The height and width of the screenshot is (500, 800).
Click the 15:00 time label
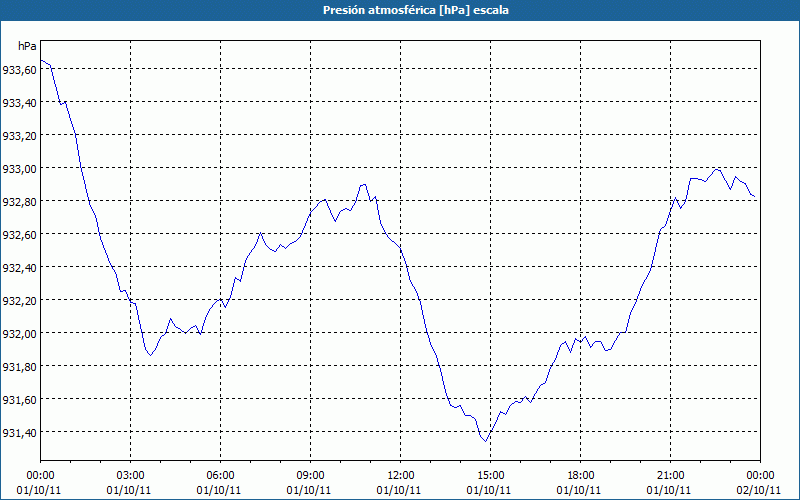490,476
